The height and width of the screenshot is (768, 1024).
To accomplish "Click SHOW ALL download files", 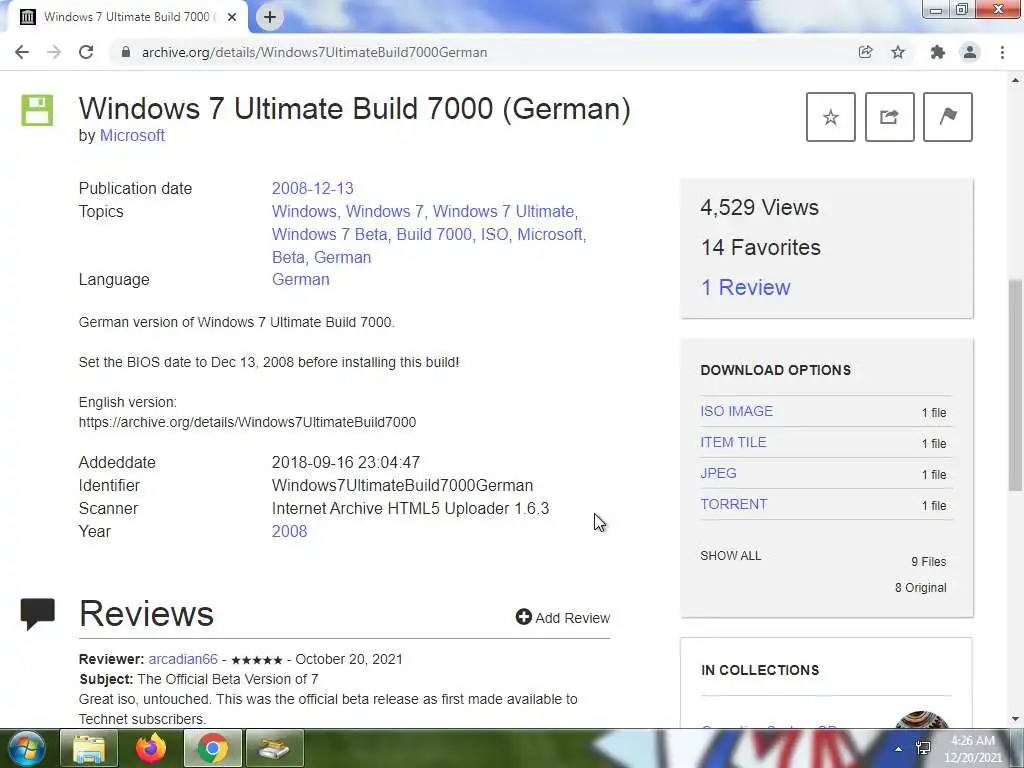I will 731,556.
